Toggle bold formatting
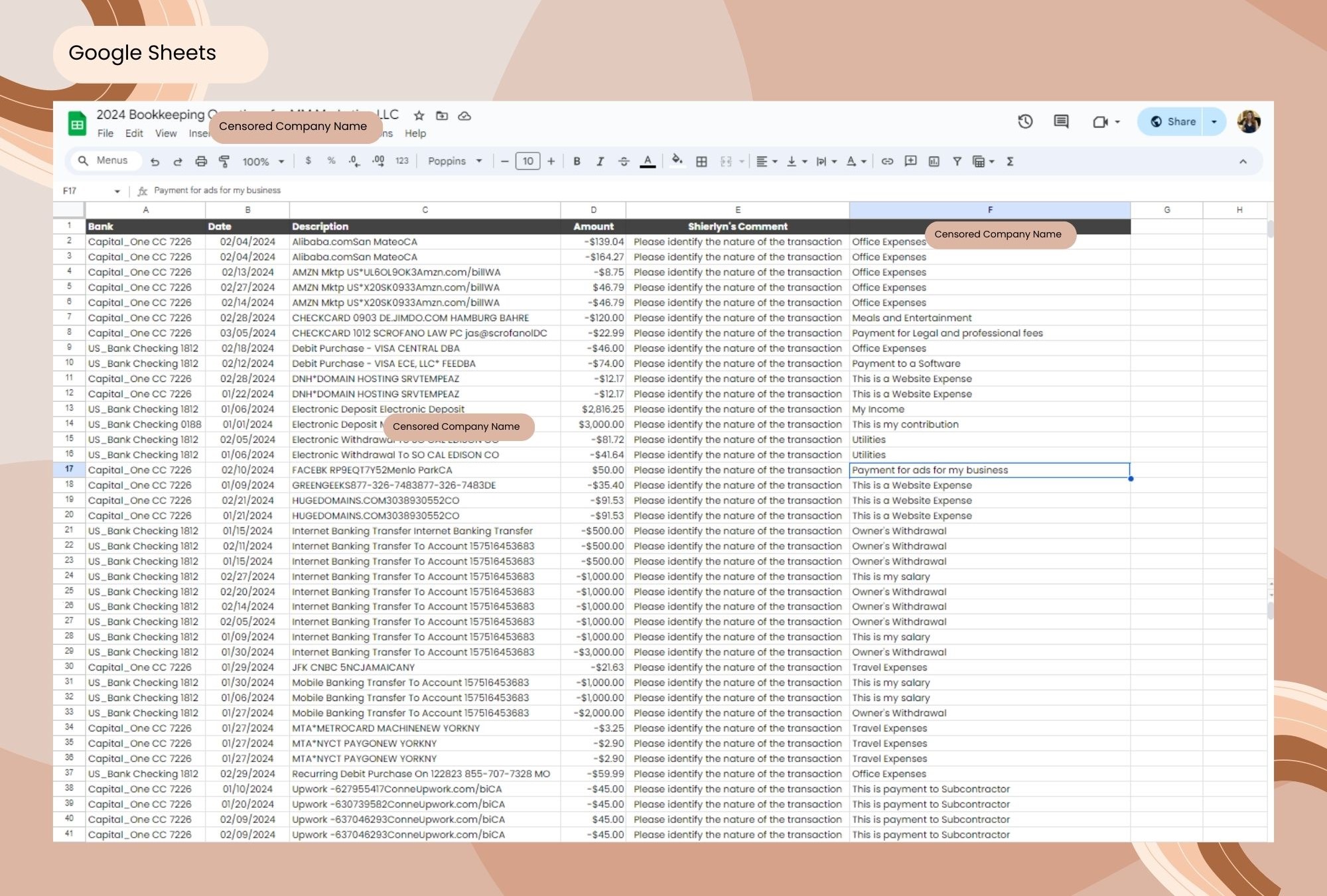Viewport: 1327px width, 896px height. pos(577,161)
